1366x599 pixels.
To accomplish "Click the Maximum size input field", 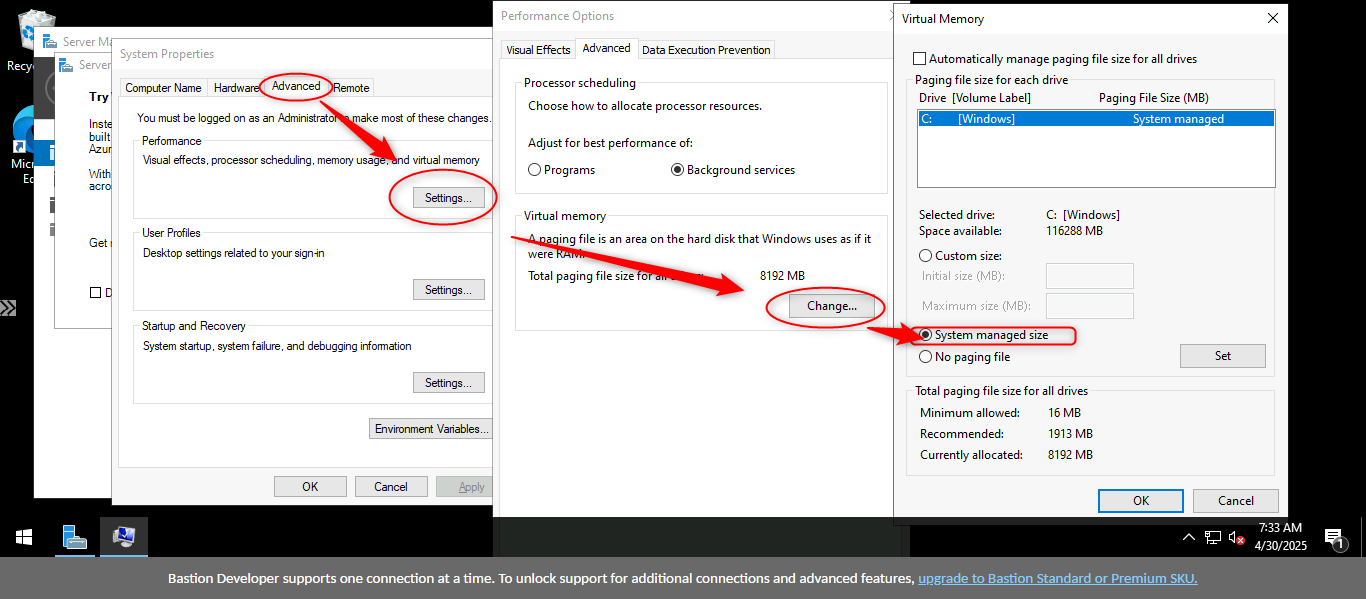I will [1089, 306].
